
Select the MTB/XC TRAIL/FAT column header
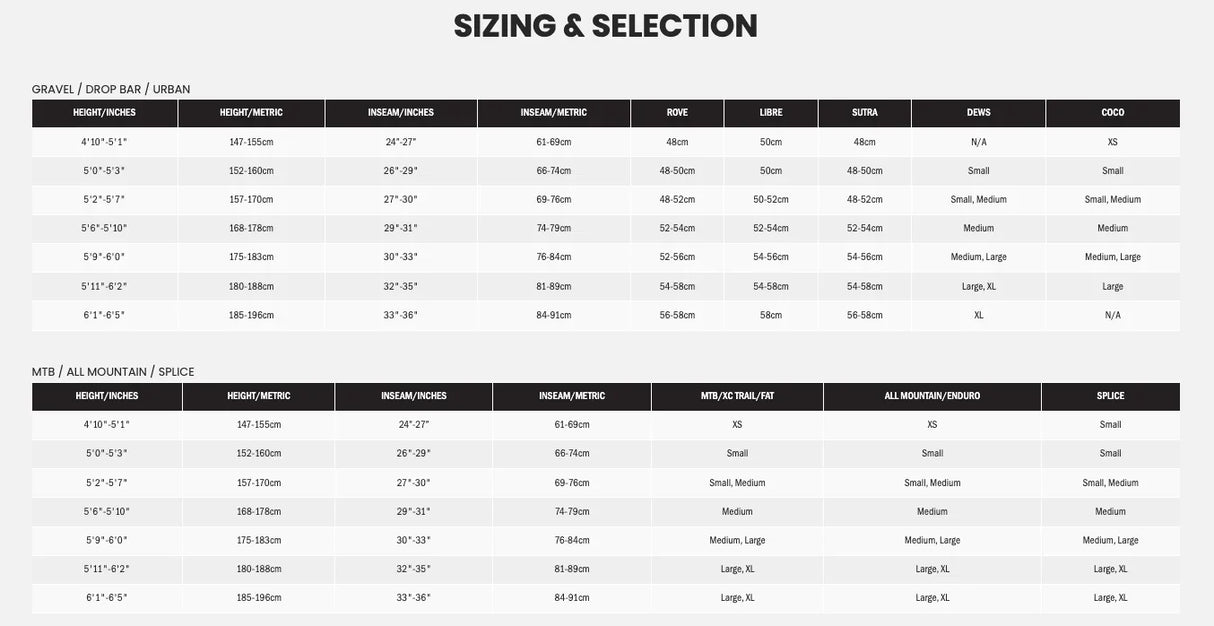(x=737, y=396)
